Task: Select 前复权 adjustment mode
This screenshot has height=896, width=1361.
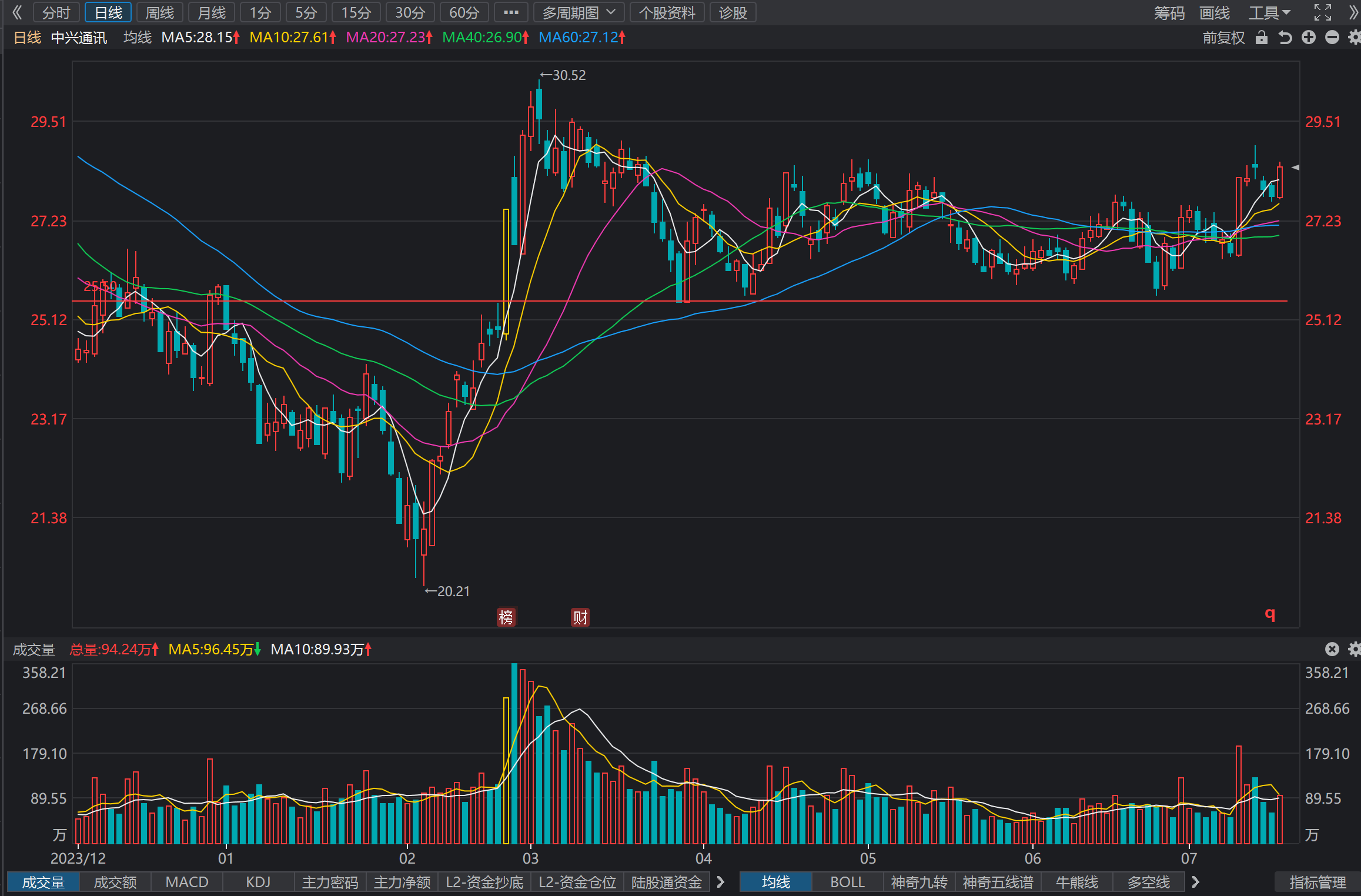Action: [x=1223, y=38]
